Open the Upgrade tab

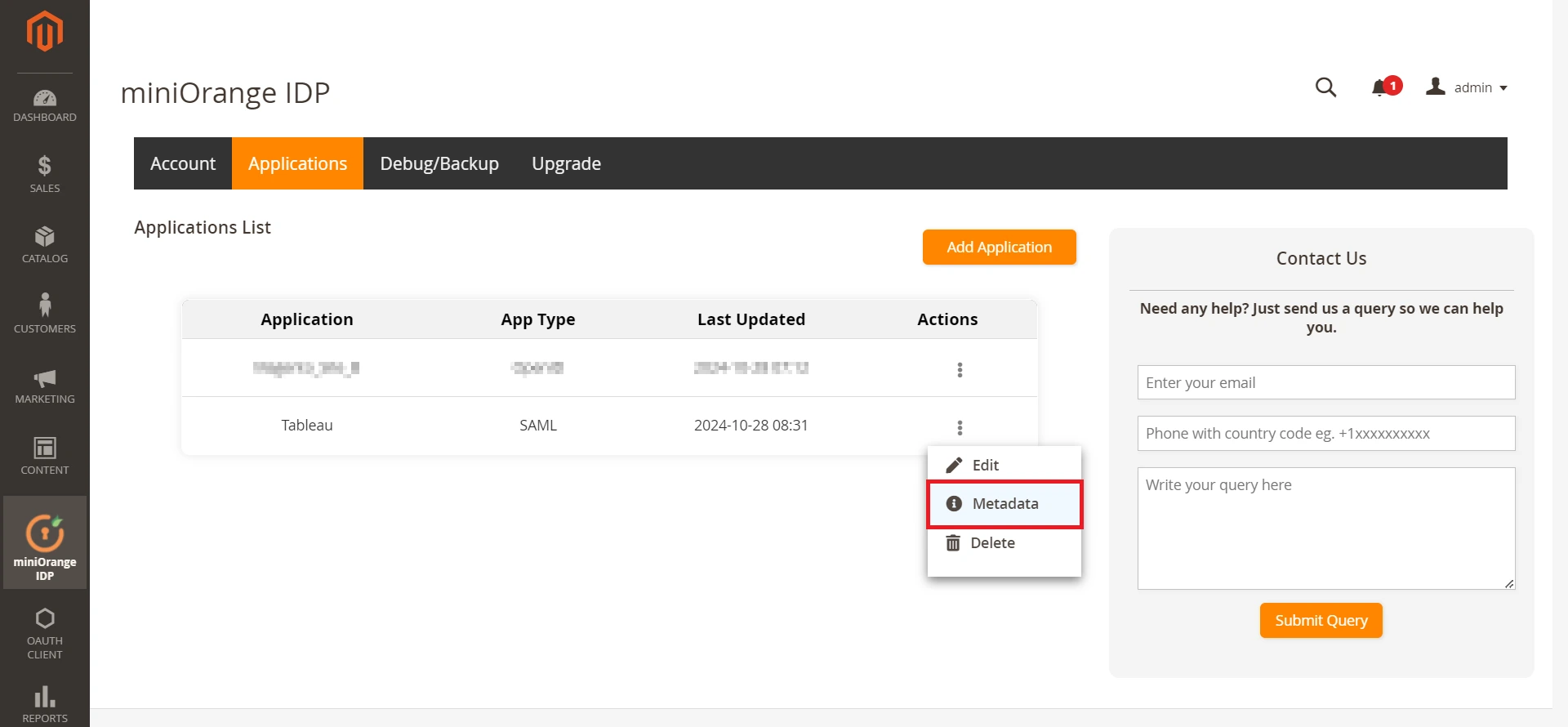point(566,163)
